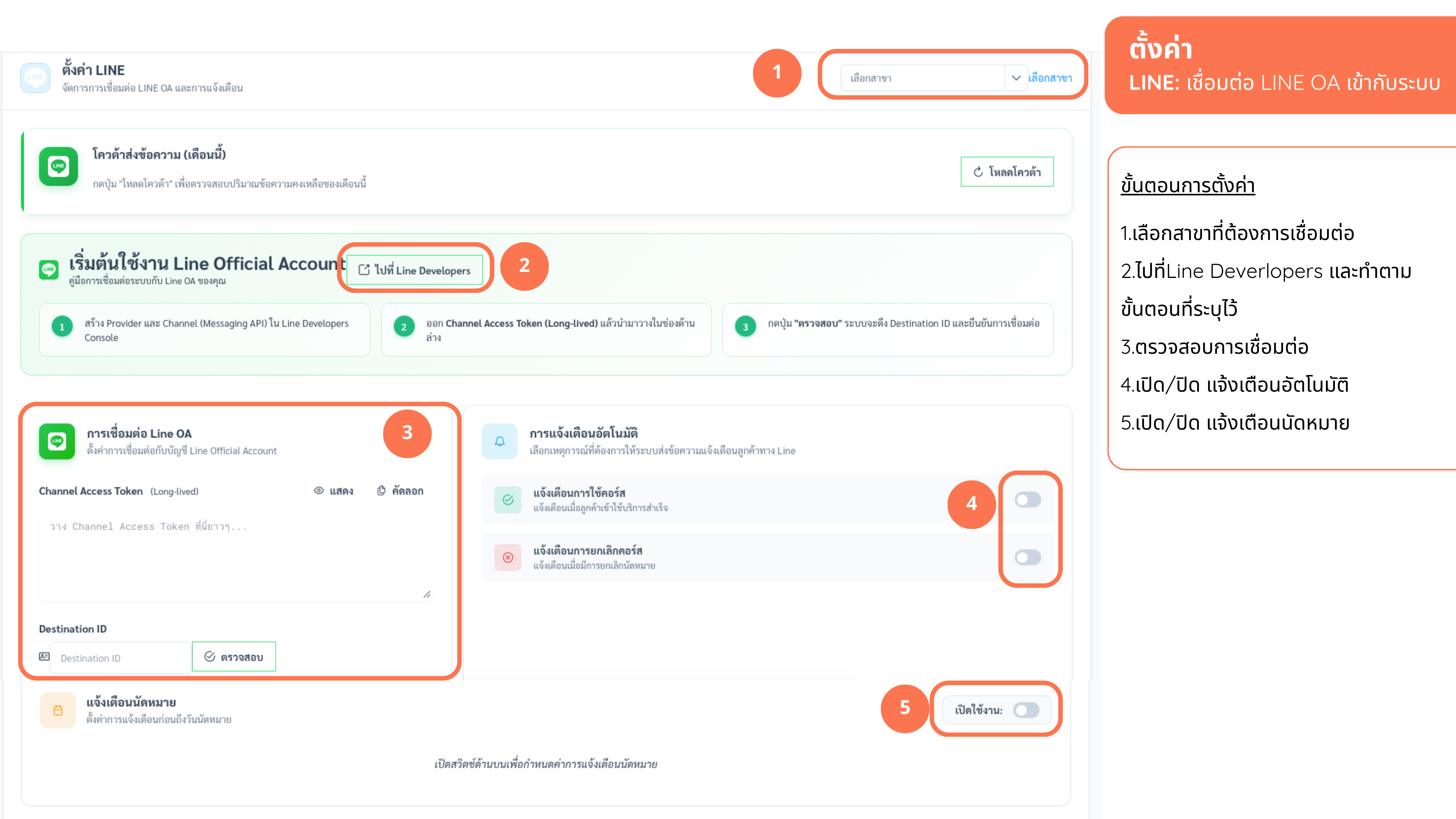
Task: Click the ตรวจสอบ verify button
Action: 234,657
